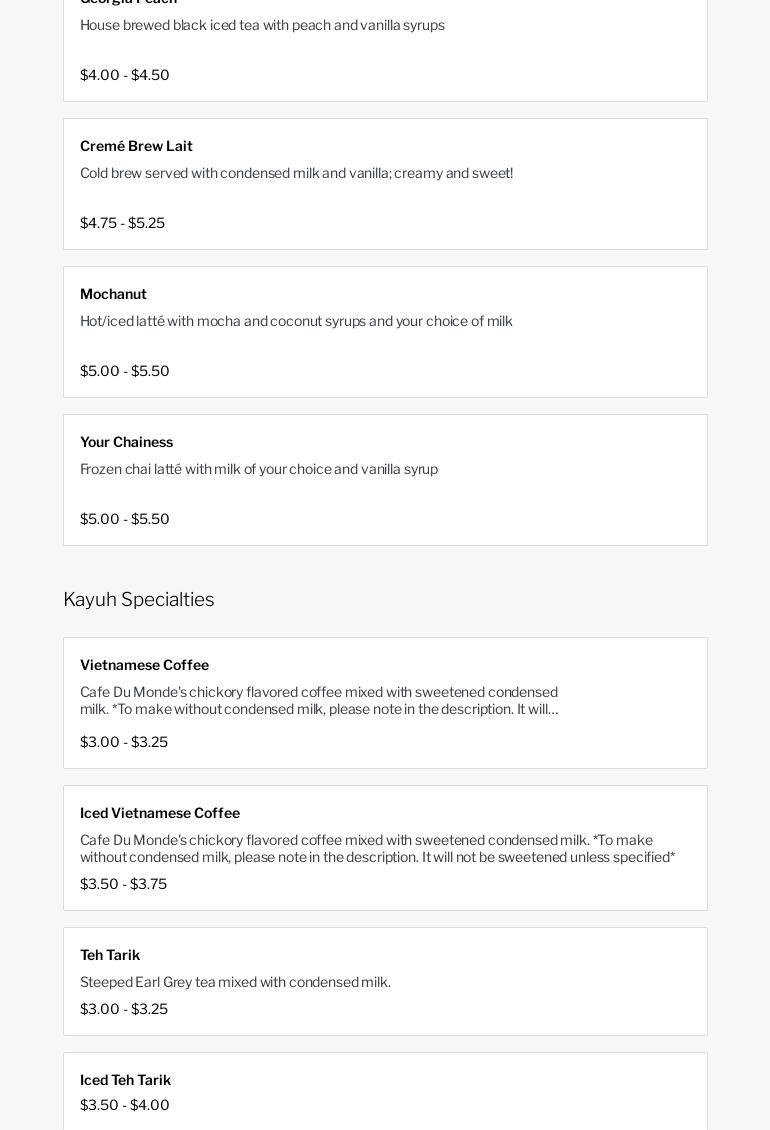Open the Iced Teh Tarik title
The height and width of the screenshot is (1130, 770).
point(125,1080)
